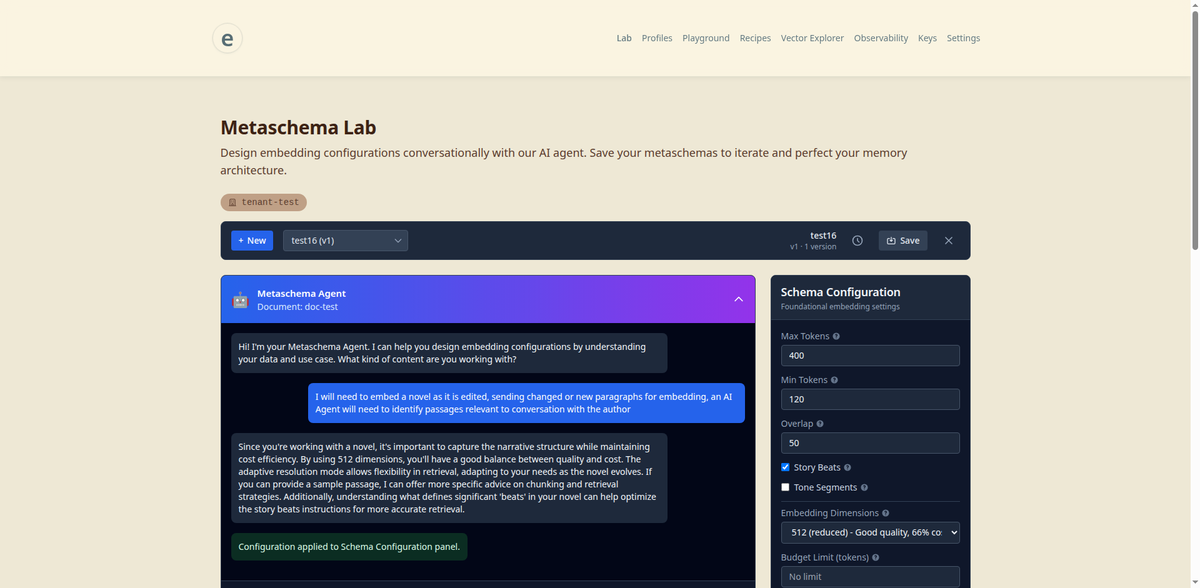Screen dimensions: 1200x588
Task: Collapse the Metaschema Agent chat panel
Action: point(738,299)
